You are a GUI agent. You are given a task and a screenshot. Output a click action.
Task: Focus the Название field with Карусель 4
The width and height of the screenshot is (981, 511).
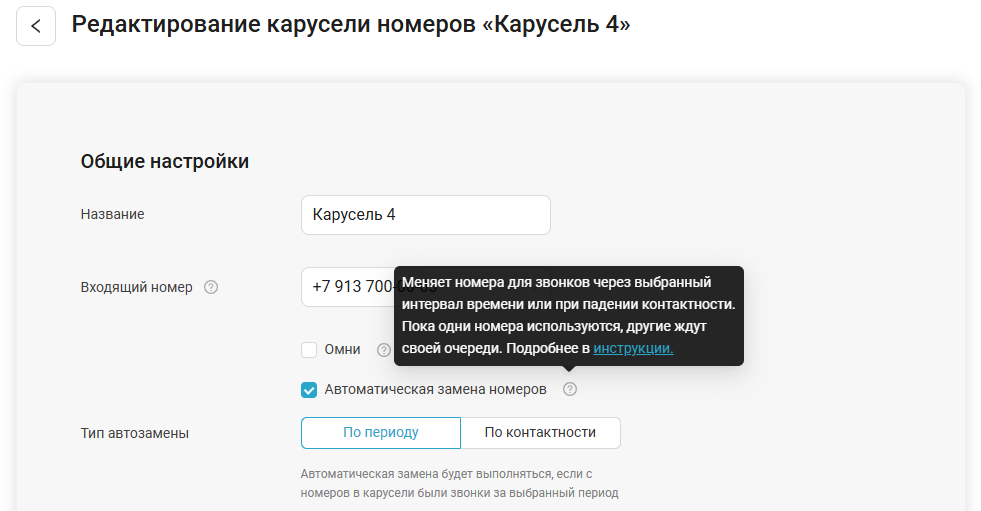tap(425, 215)
